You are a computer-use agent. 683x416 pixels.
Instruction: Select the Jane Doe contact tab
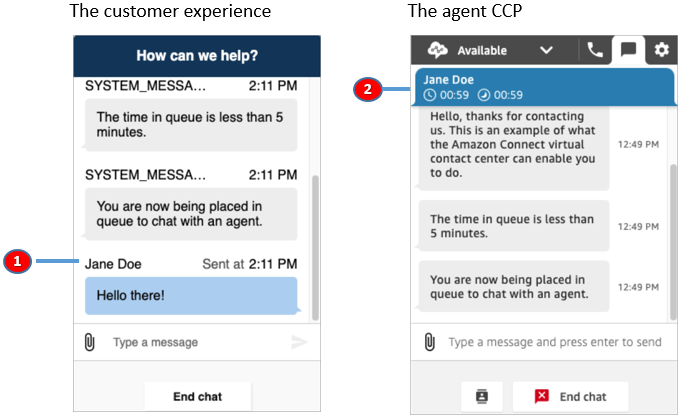(x=540, y=87)
